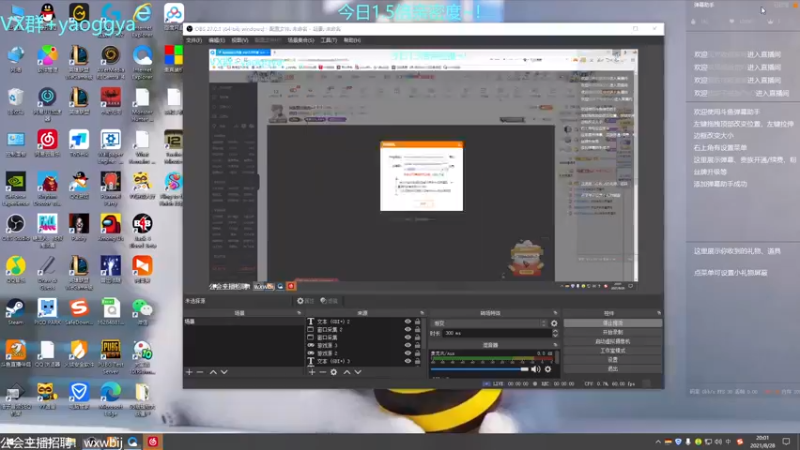
Task: Open audio mixer channel settings gear
Action: click(548, 369)
